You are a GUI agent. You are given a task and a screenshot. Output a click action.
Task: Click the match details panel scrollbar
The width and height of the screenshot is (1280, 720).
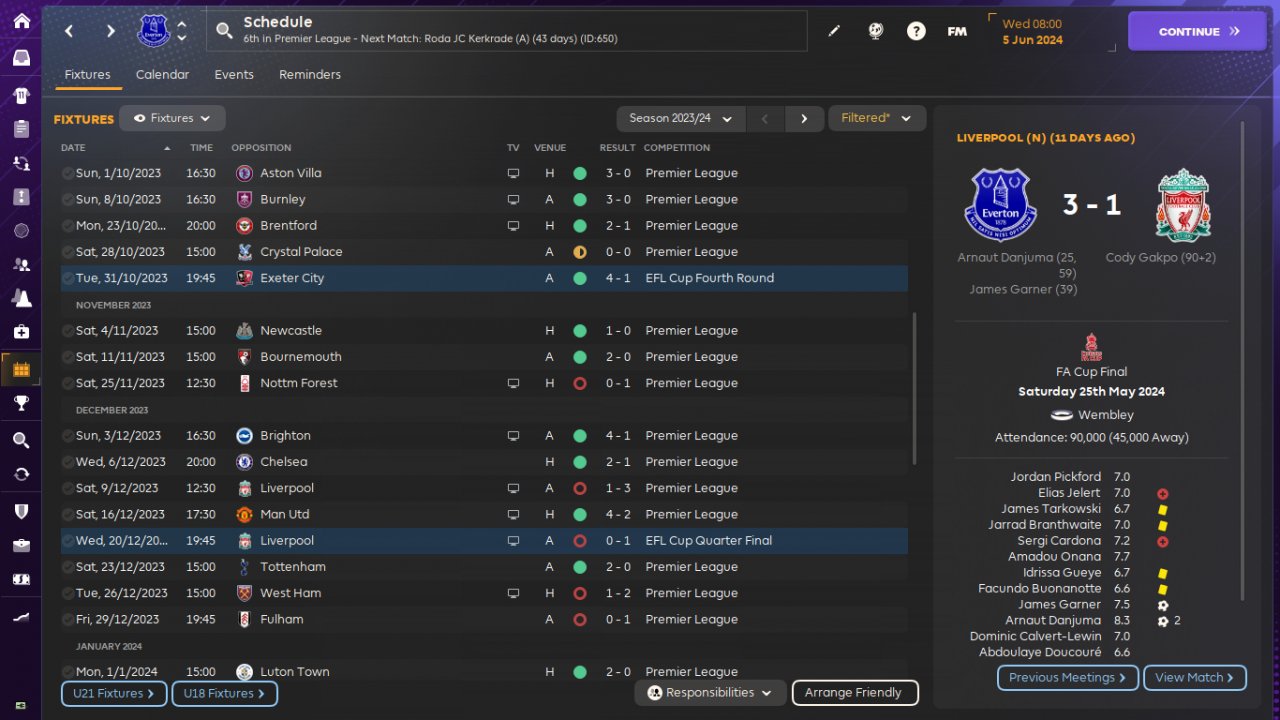1243,360
